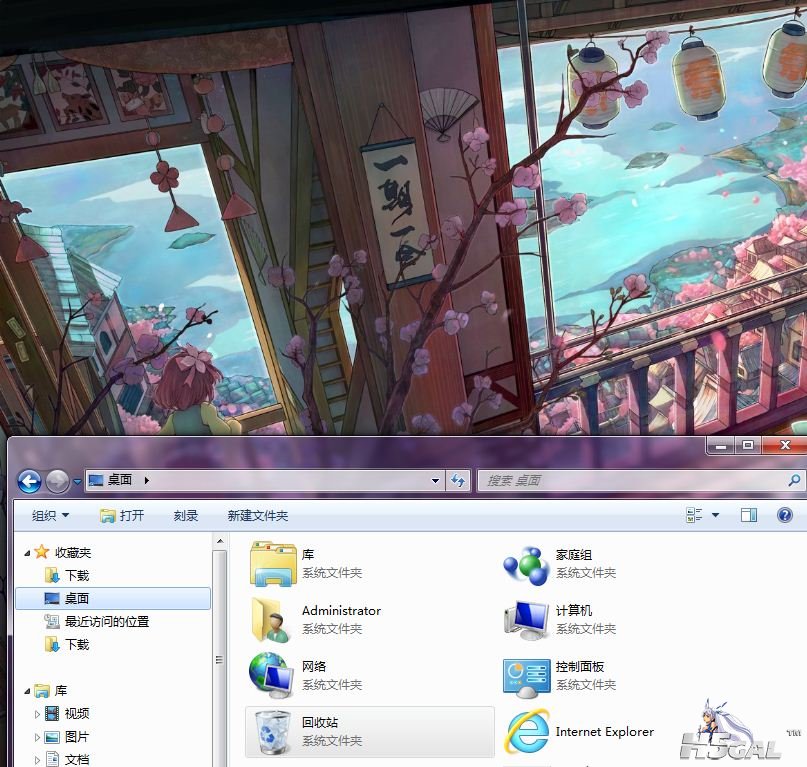Refresh the folder with the refresh button
This screenshot has height=767, width=807.
point(458,481)
